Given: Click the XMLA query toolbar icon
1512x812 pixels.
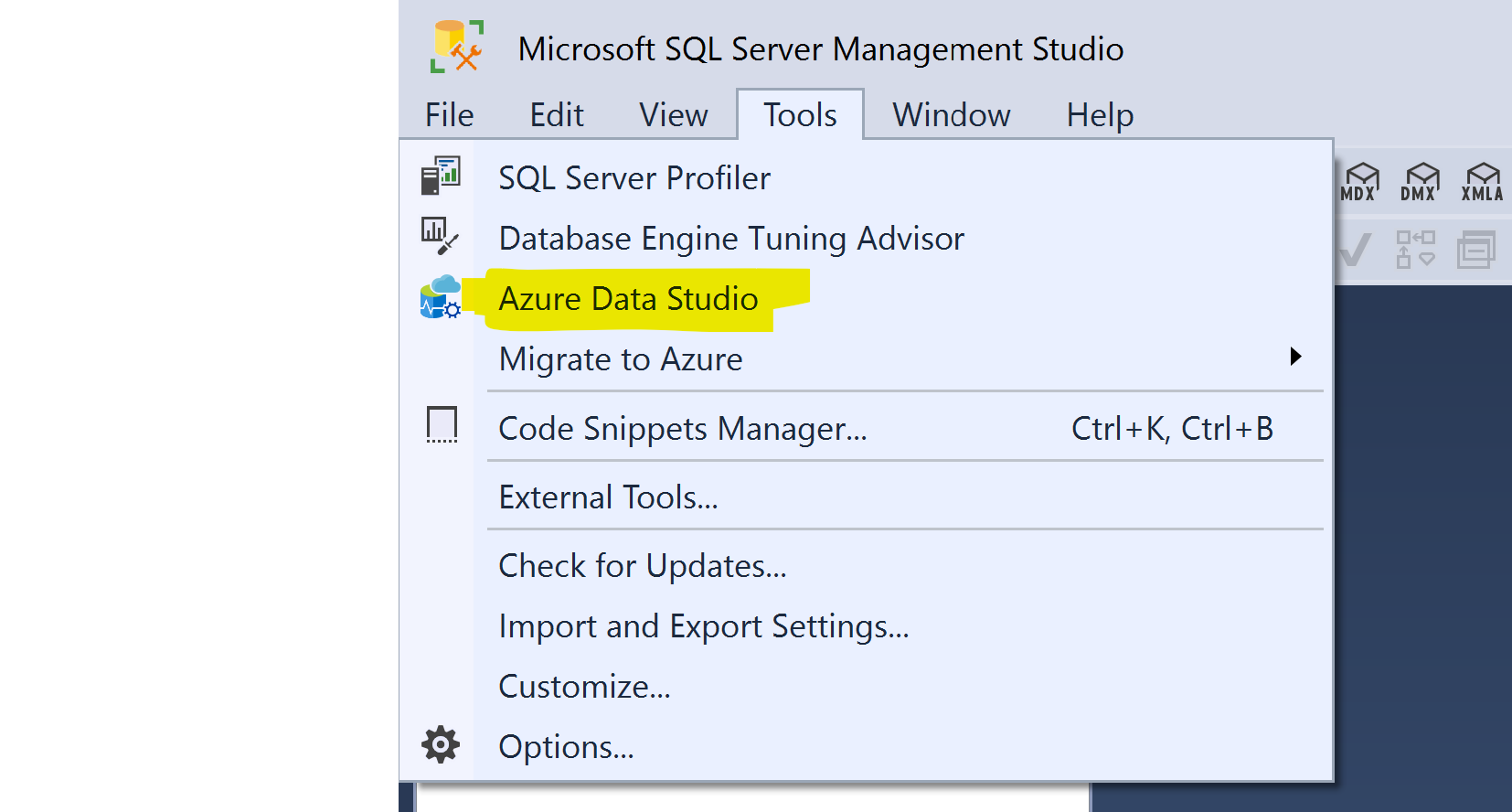Looking at the screenshot, I should tap(1482, 182).
